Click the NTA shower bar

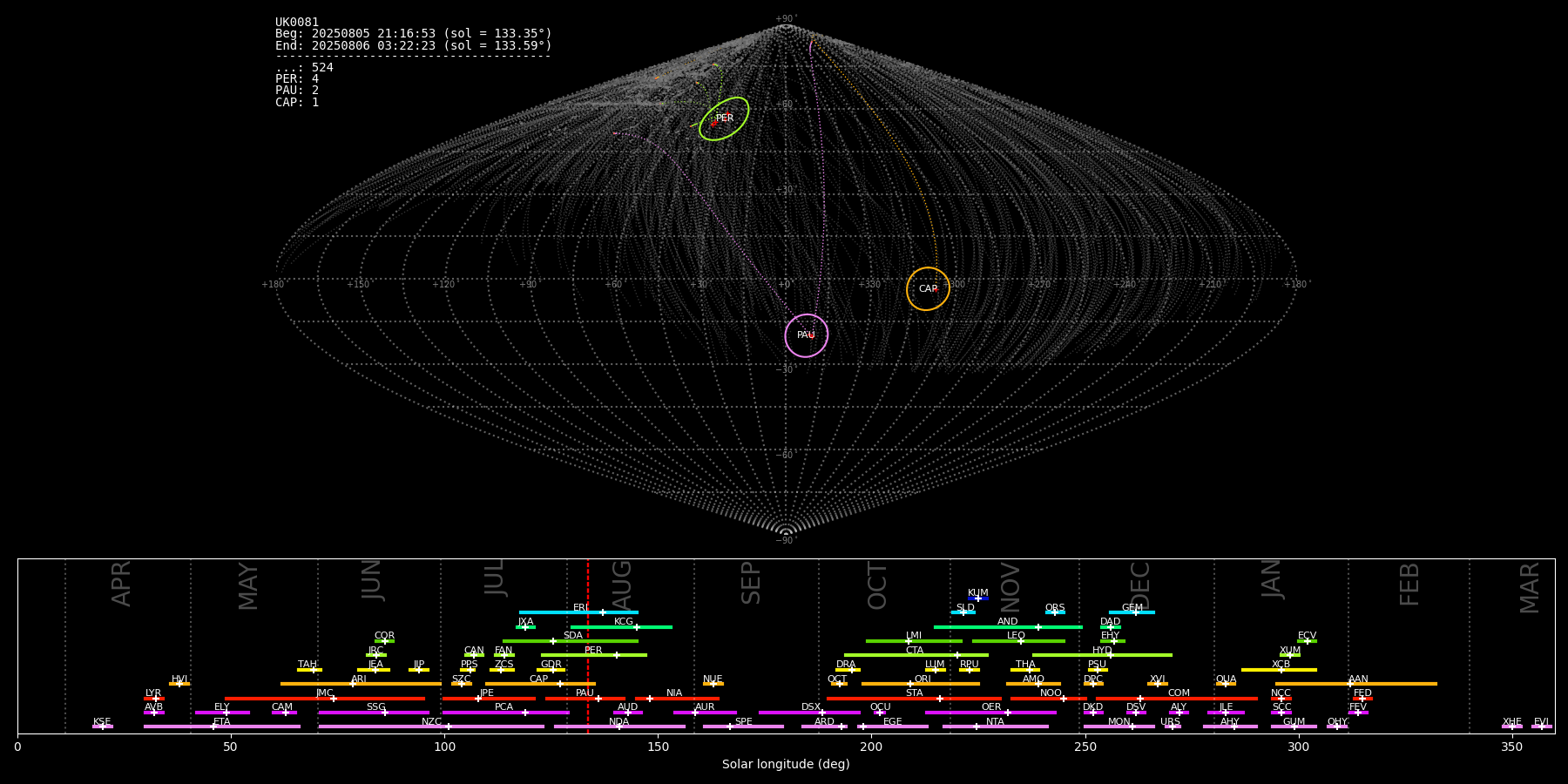[x=995, y=727]
